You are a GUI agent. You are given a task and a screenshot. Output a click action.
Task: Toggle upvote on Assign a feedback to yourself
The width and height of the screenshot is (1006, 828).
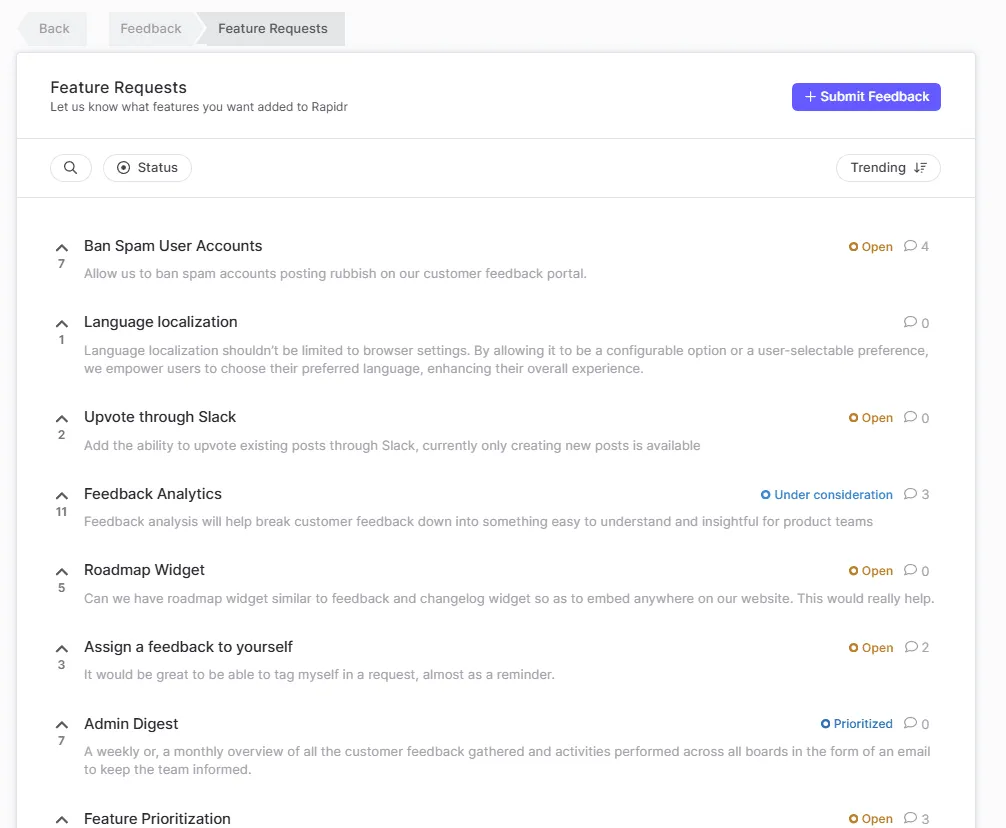click(x=62, y=648)
